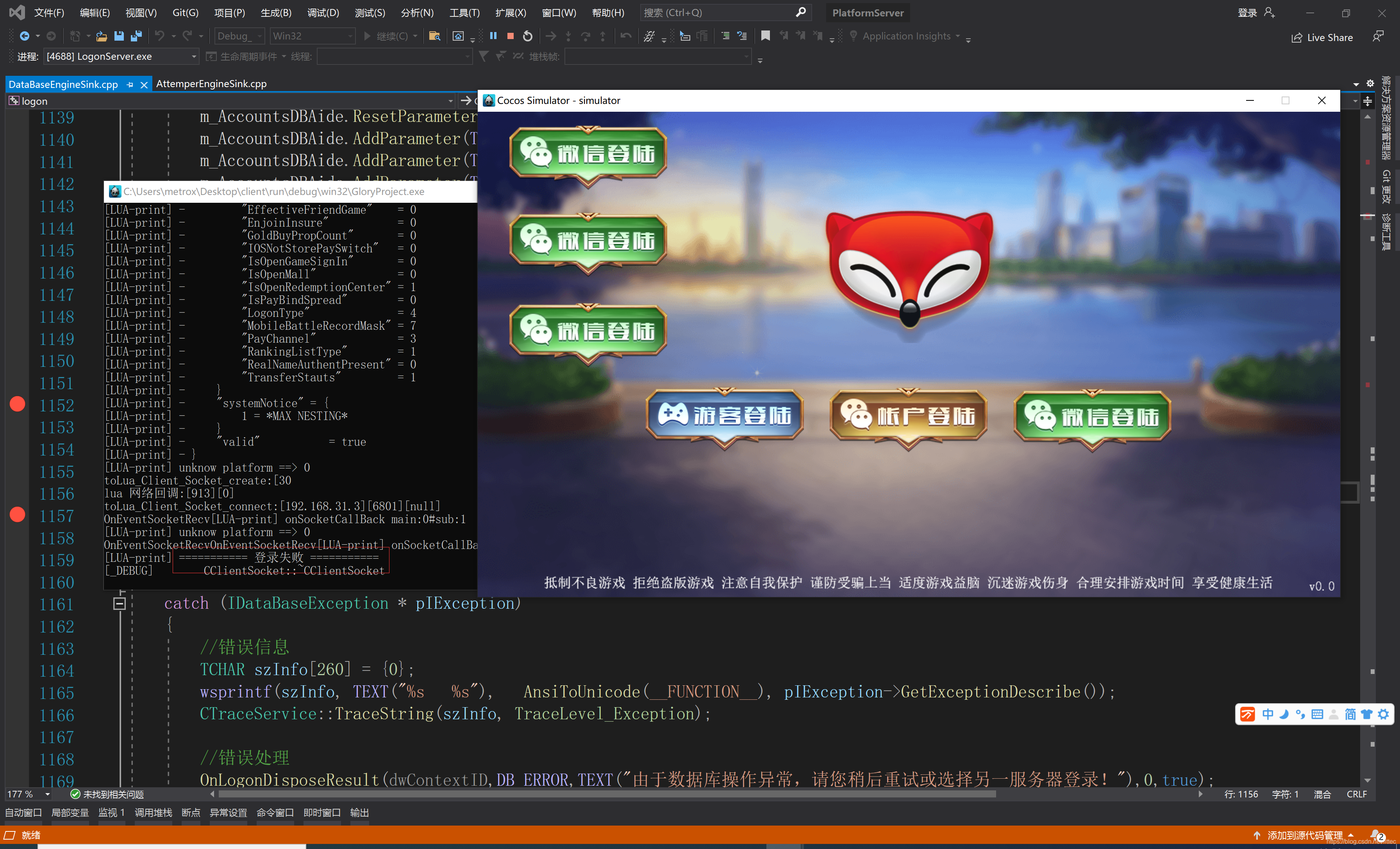
Task: Click the search magnifier icon
Action: coord(800,13)
